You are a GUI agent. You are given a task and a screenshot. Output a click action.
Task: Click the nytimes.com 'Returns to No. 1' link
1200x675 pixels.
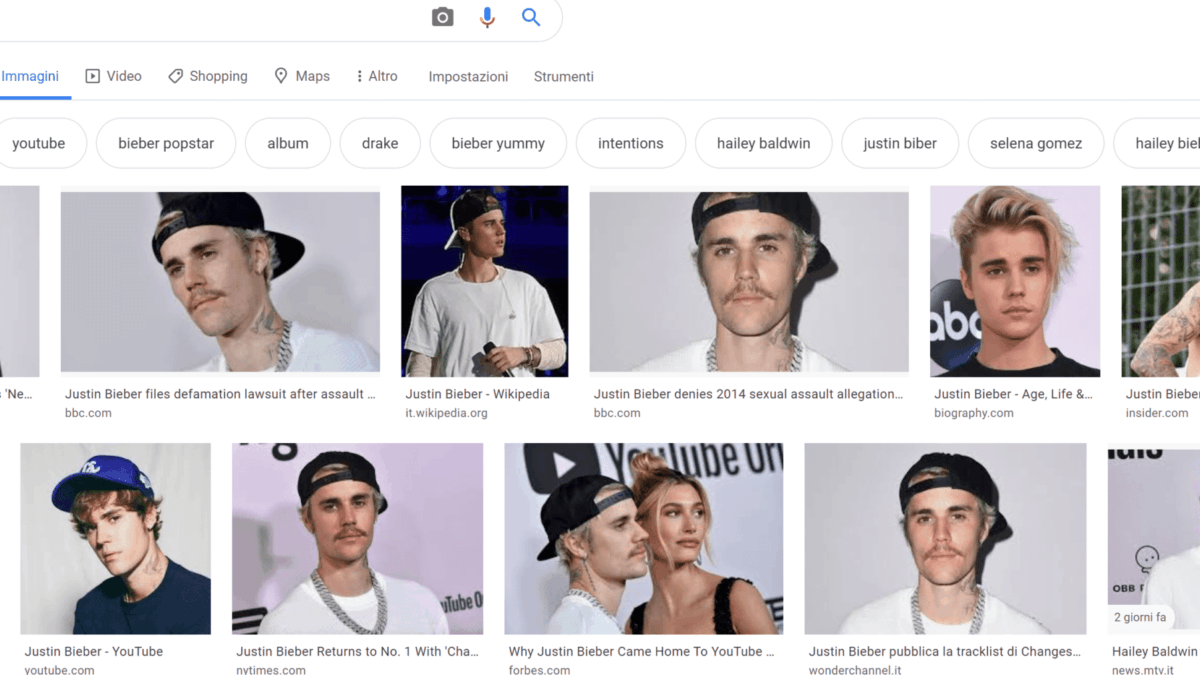(357, 651)
